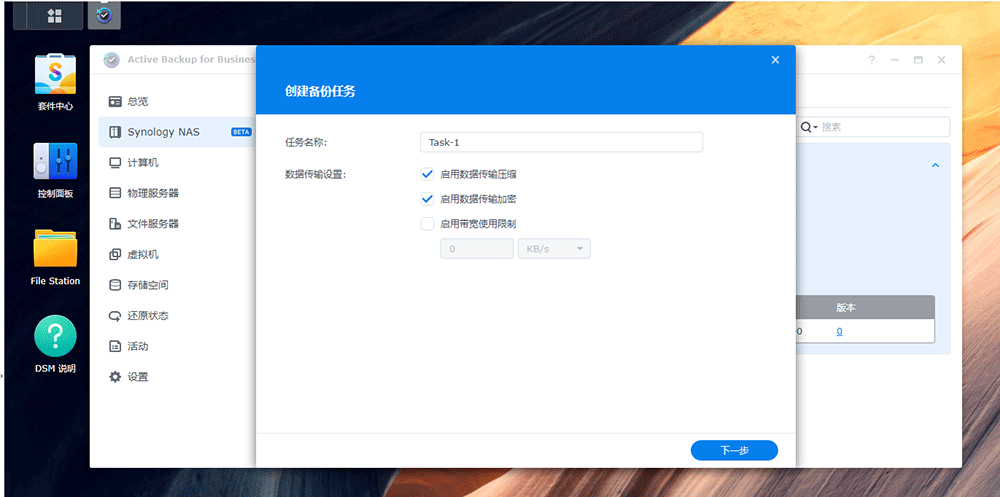Select the 计算机 menu item
The width and height of the screenshot is (1000, 497).
click(x=177, y=163)
